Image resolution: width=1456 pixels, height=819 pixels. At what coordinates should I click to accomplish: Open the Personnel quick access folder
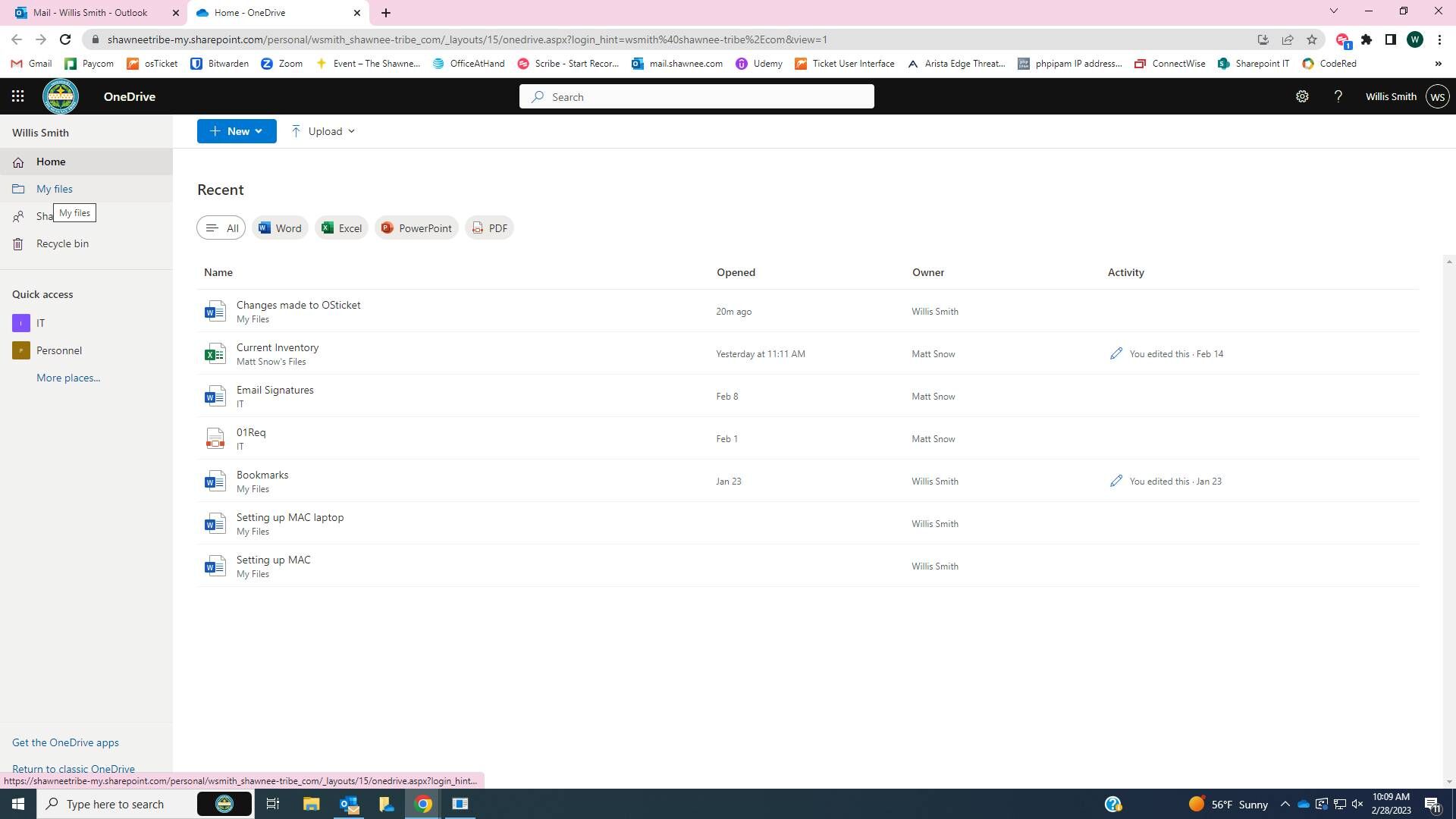(58, 350)
